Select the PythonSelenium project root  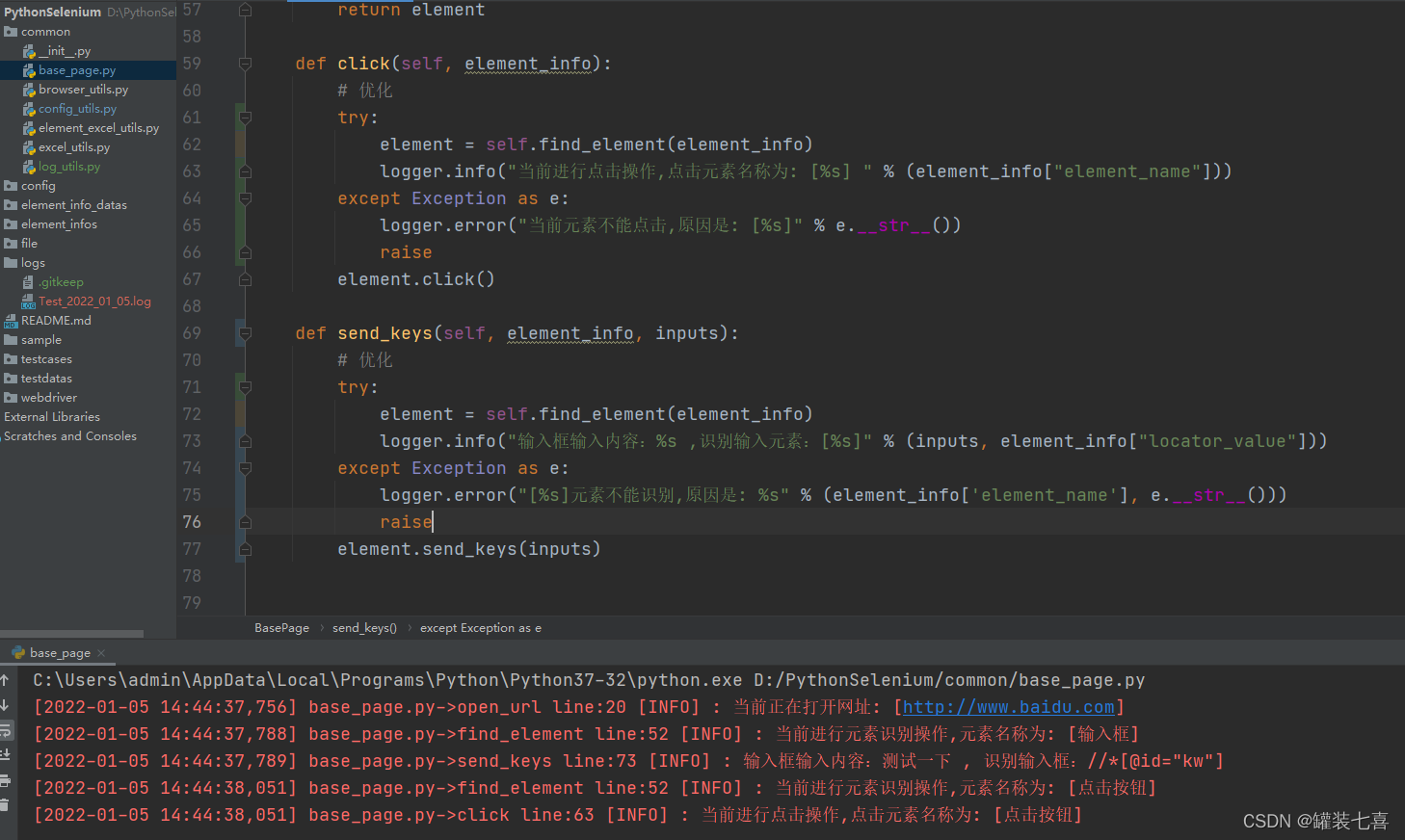pyautogui.click(x=52, y=13)
